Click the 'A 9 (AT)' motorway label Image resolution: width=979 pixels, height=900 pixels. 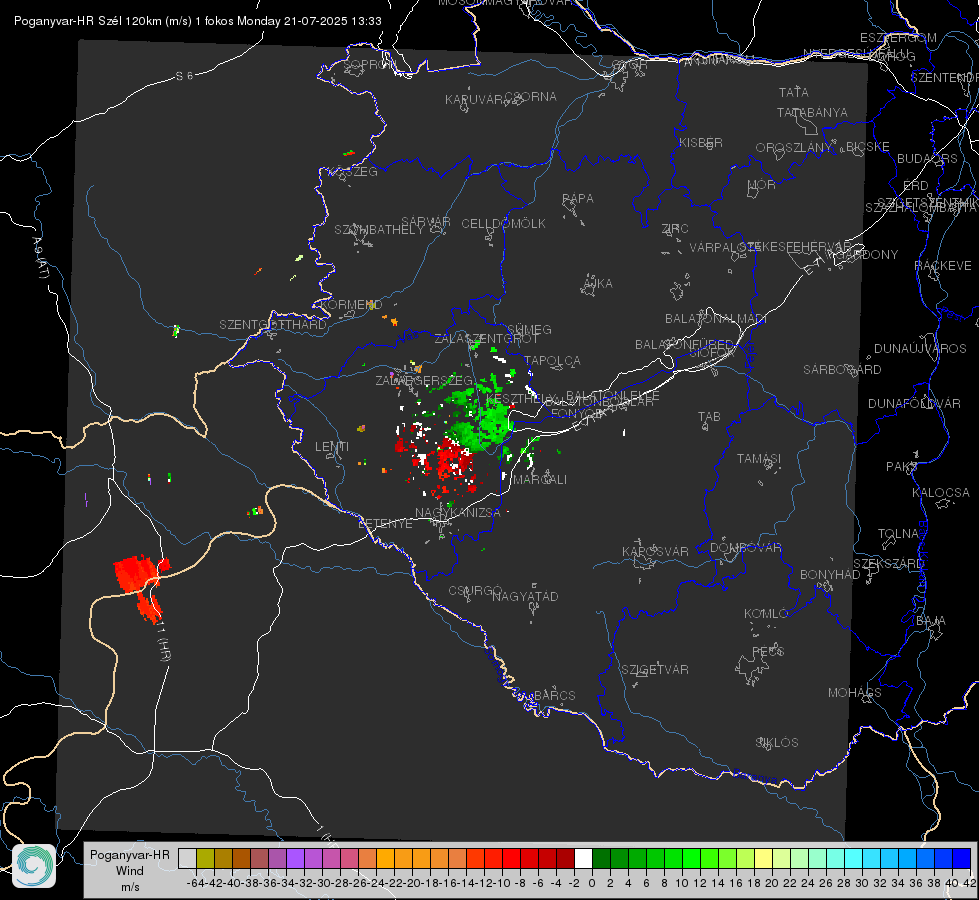[x=39, y=257]
